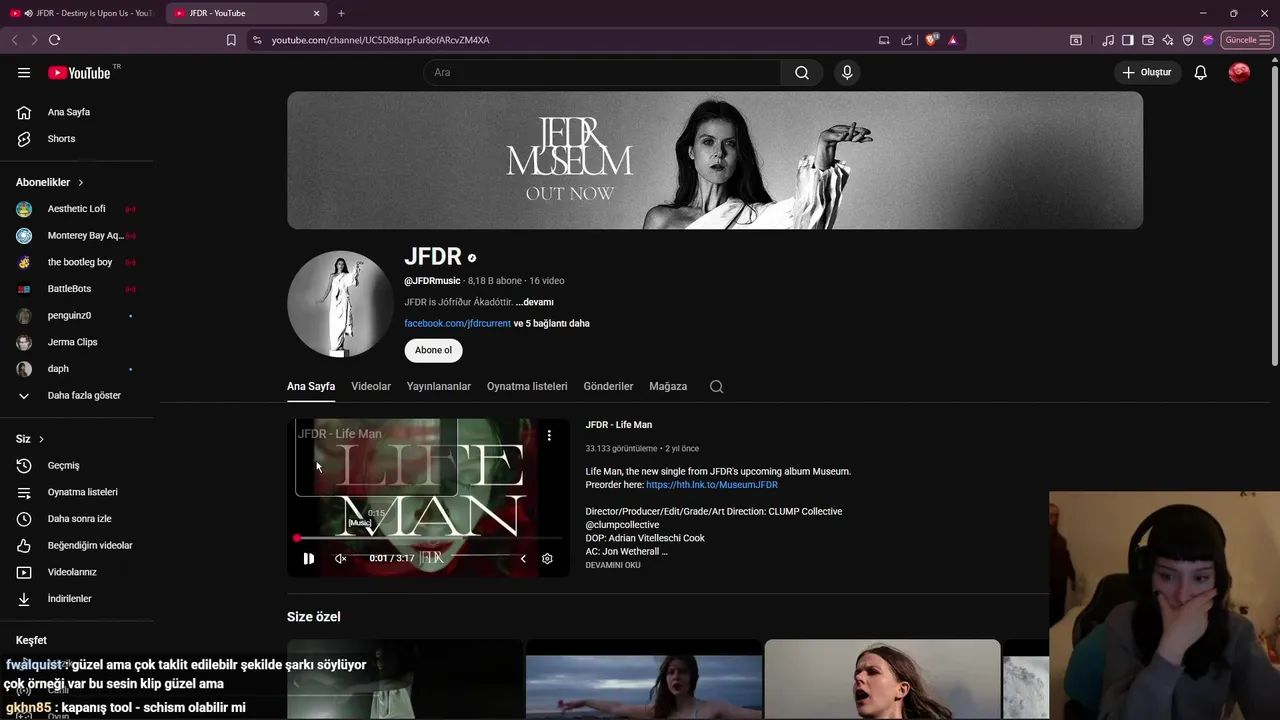Open the notifications bell
The image size is (1280, 720).
(x=1201, y=73)
